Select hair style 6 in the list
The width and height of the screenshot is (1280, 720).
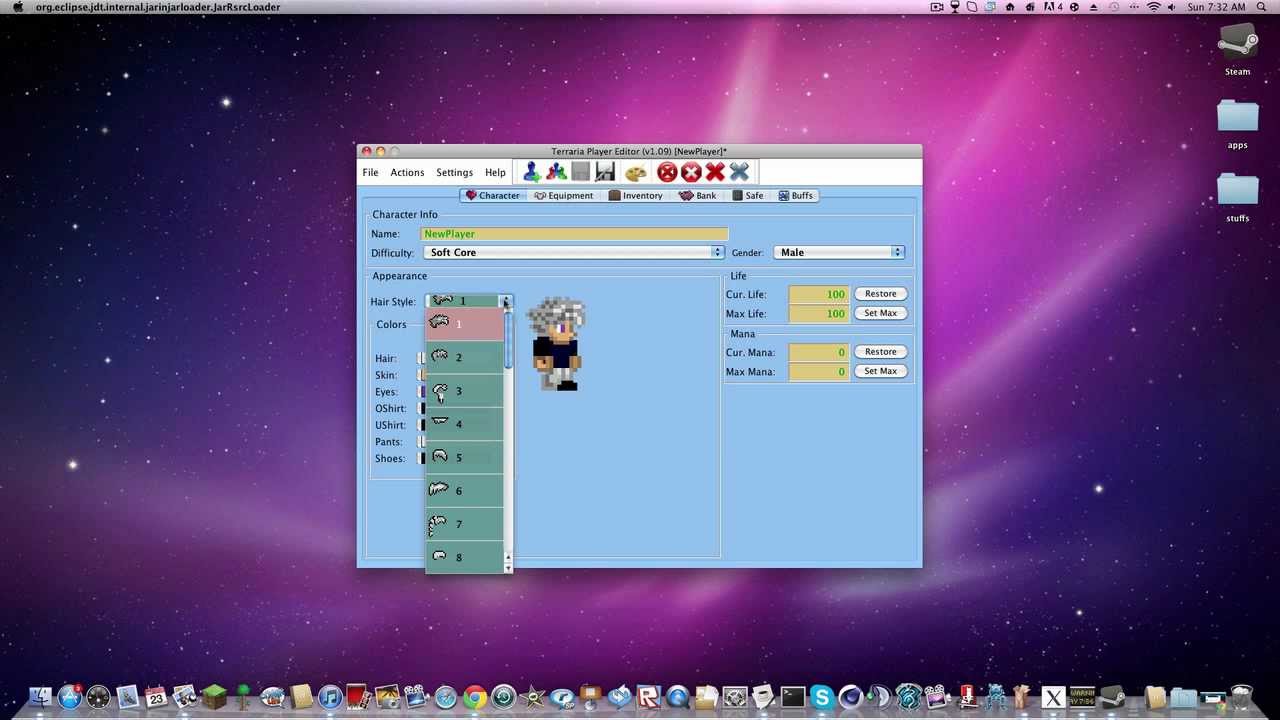pos(465,491)
